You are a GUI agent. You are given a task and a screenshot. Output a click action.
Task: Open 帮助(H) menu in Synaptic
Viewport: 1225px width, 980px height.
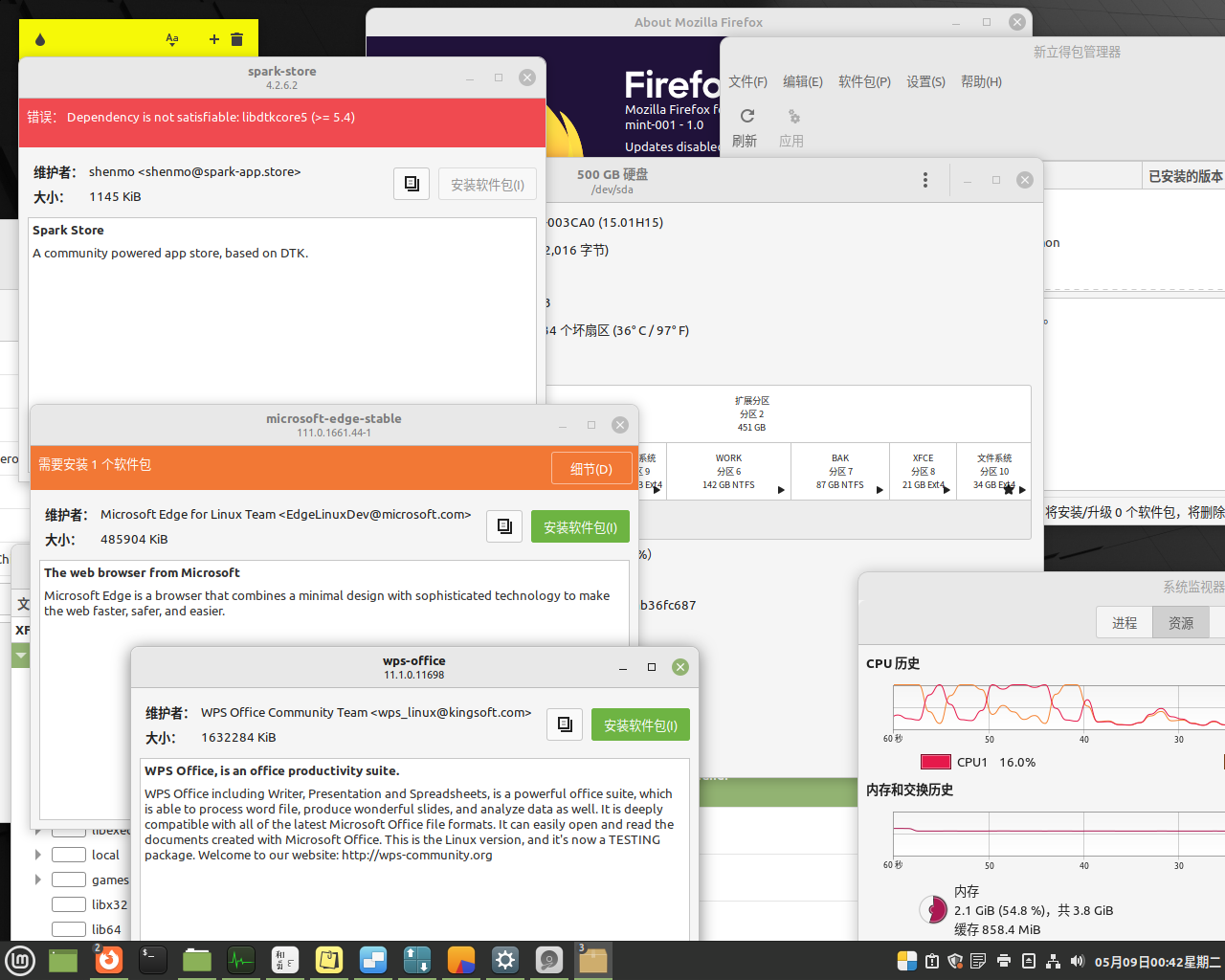(981, 81)
